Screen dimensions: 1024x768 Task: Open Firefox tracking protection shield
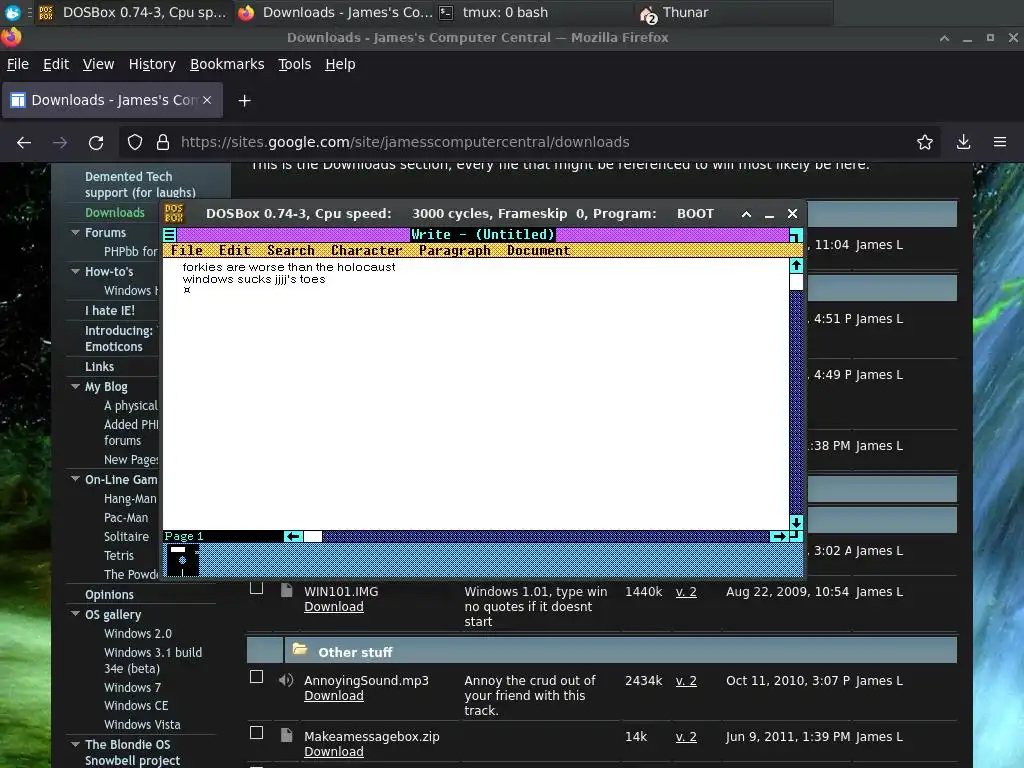click(x=135, y=142)
